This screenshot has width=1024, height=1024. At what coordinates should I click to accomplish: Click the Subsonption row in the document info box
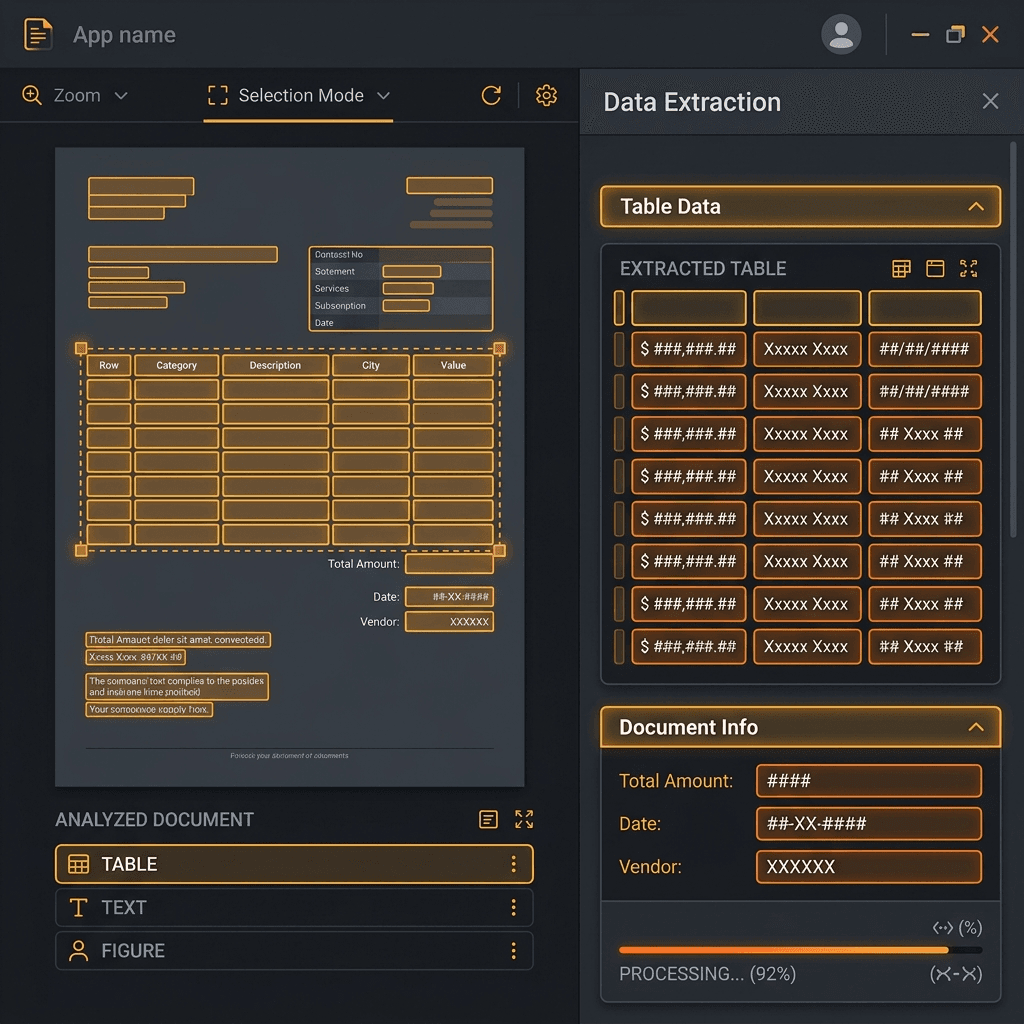coord(400,306)
